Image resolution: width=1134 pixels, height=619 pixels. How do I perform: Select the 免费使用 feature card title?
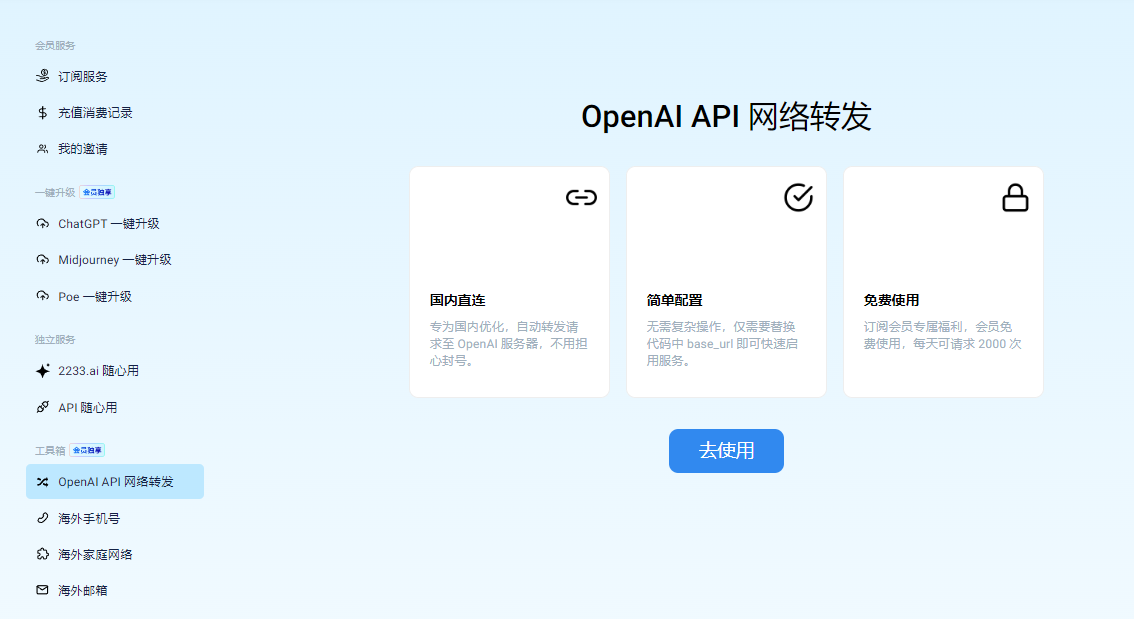[x=891, y=300]
